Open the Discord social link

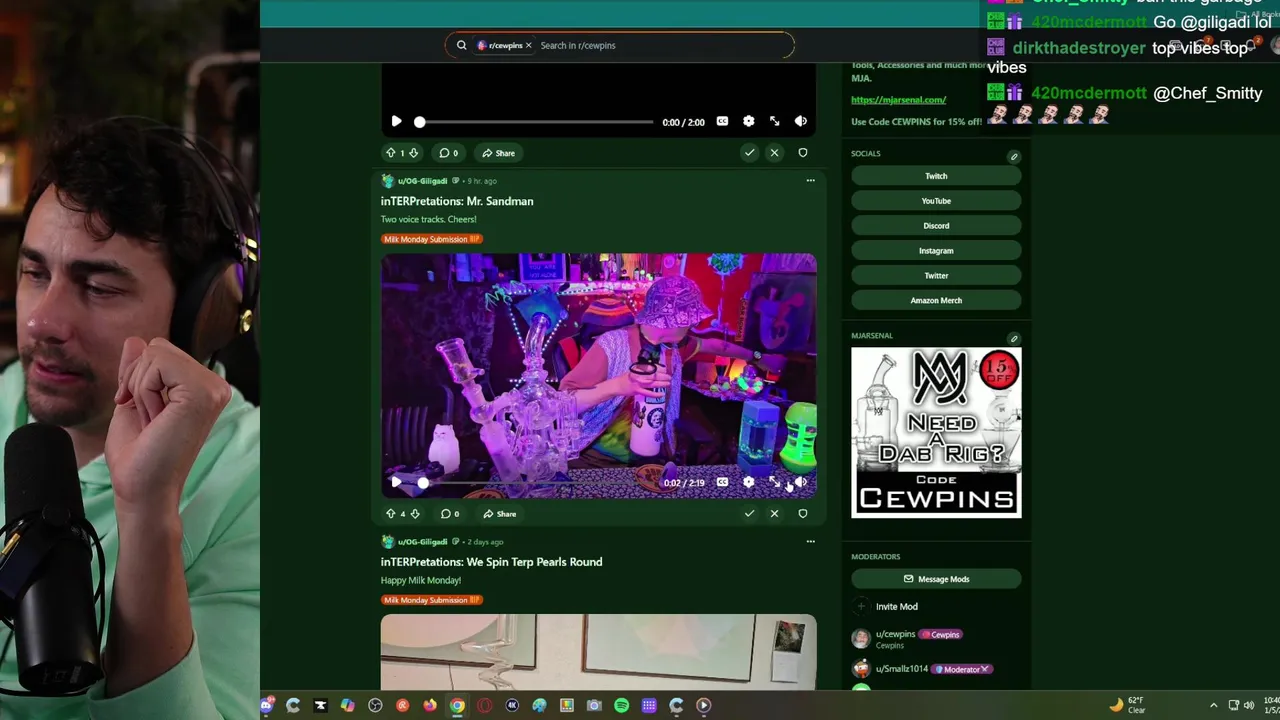(x=936, y=226)
